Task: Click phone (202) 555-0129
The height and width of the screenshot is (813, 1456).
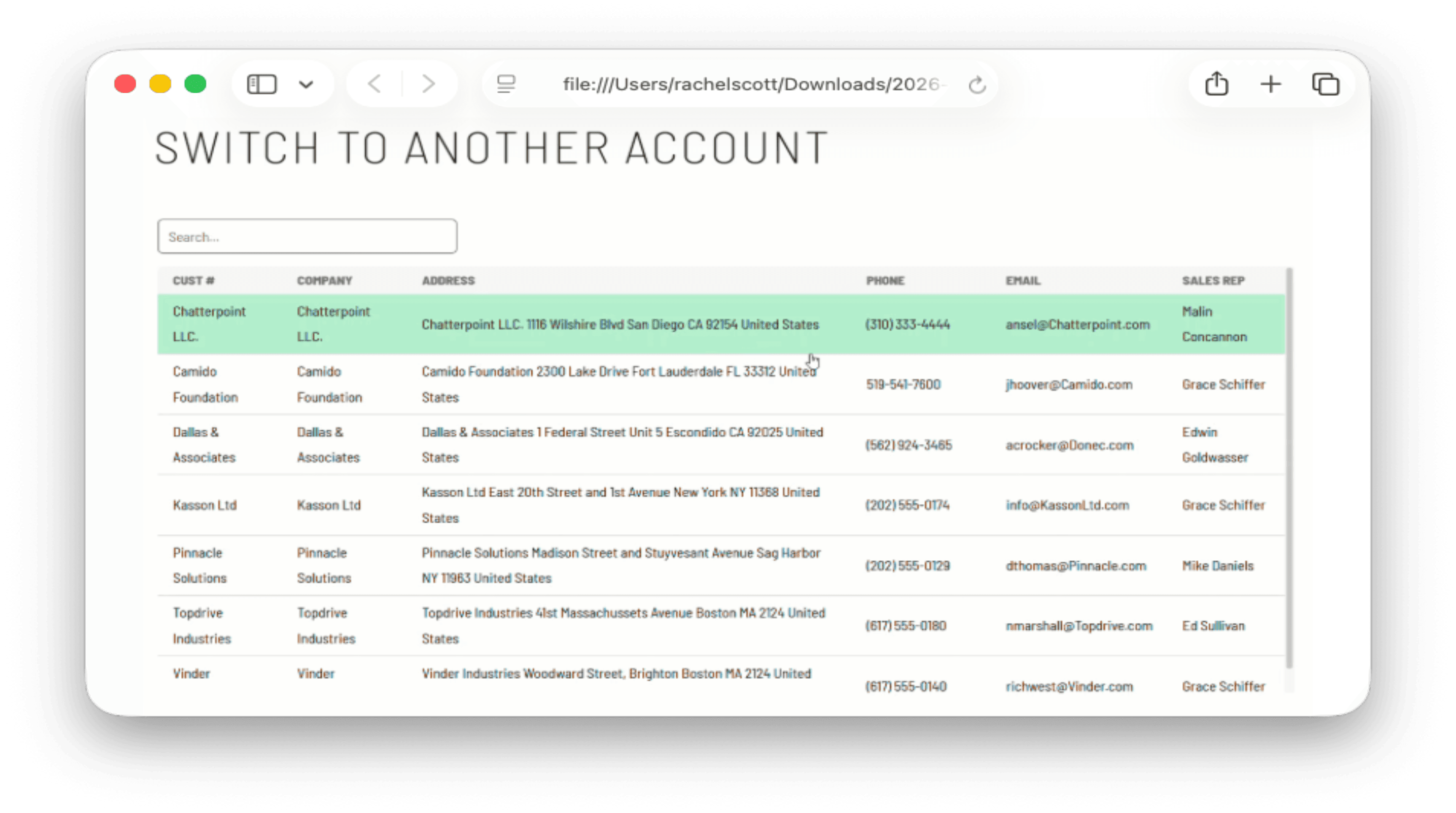Action: pos(907,565)
